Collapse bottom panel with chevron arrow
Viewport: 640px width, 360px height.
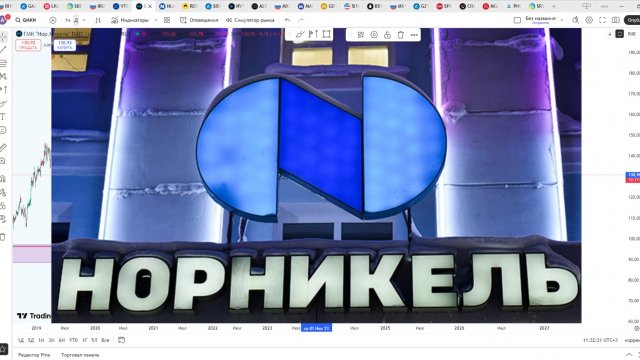click(x=629, y=355)
